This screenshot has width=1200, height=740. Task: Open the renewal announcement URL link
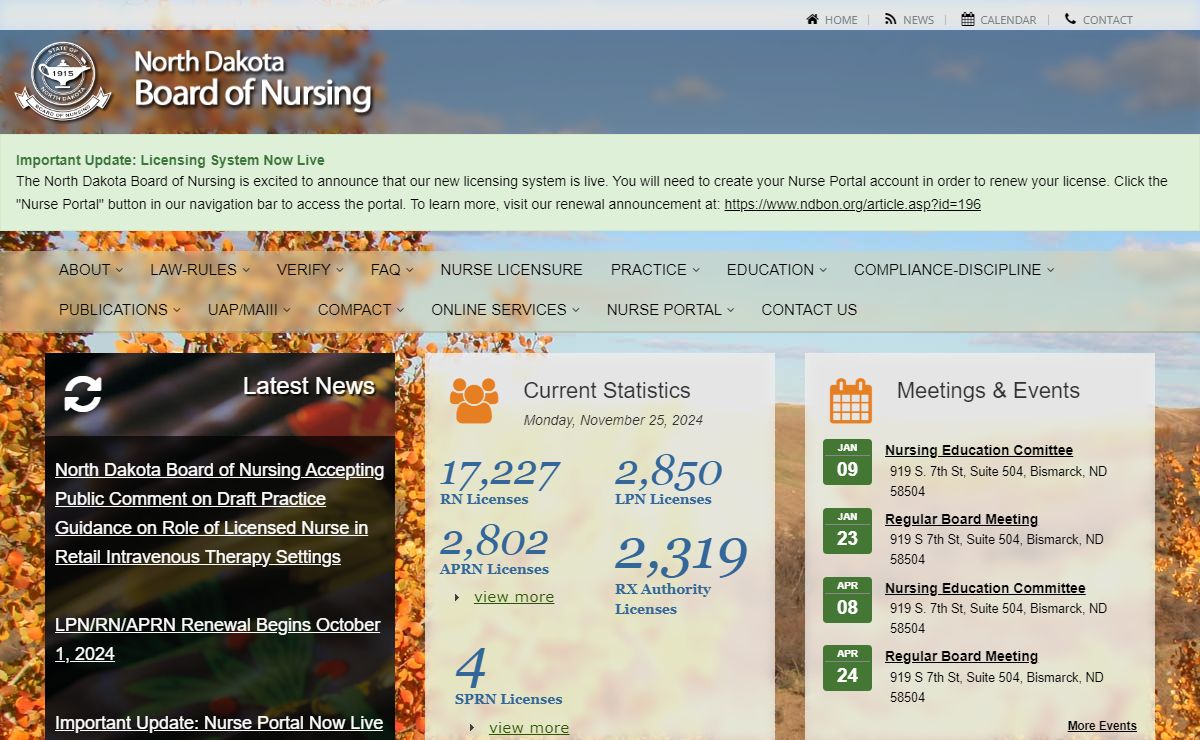[x=852, y=204]
